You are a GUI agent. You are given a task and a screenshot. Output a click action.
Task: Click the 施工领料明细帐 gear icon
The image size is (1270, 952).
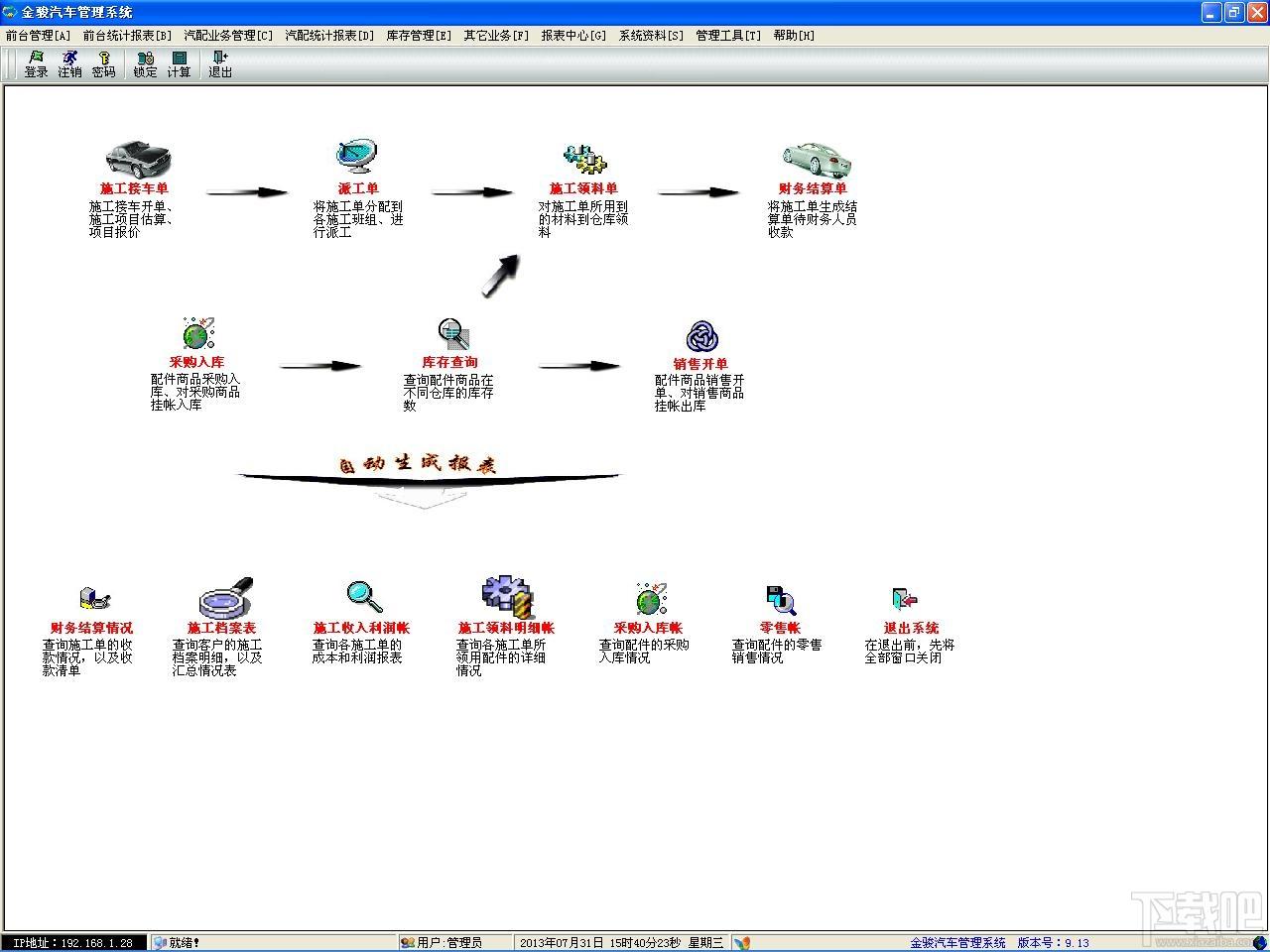pos(507,597)
